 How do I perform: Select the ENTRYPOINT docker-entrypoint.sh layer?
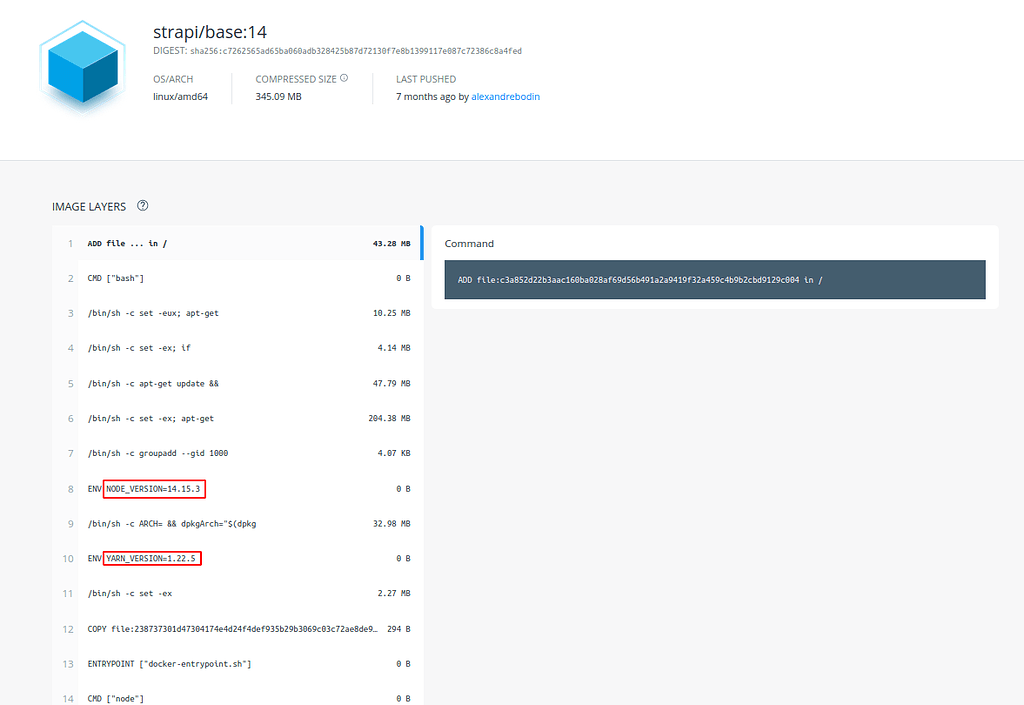240,663
